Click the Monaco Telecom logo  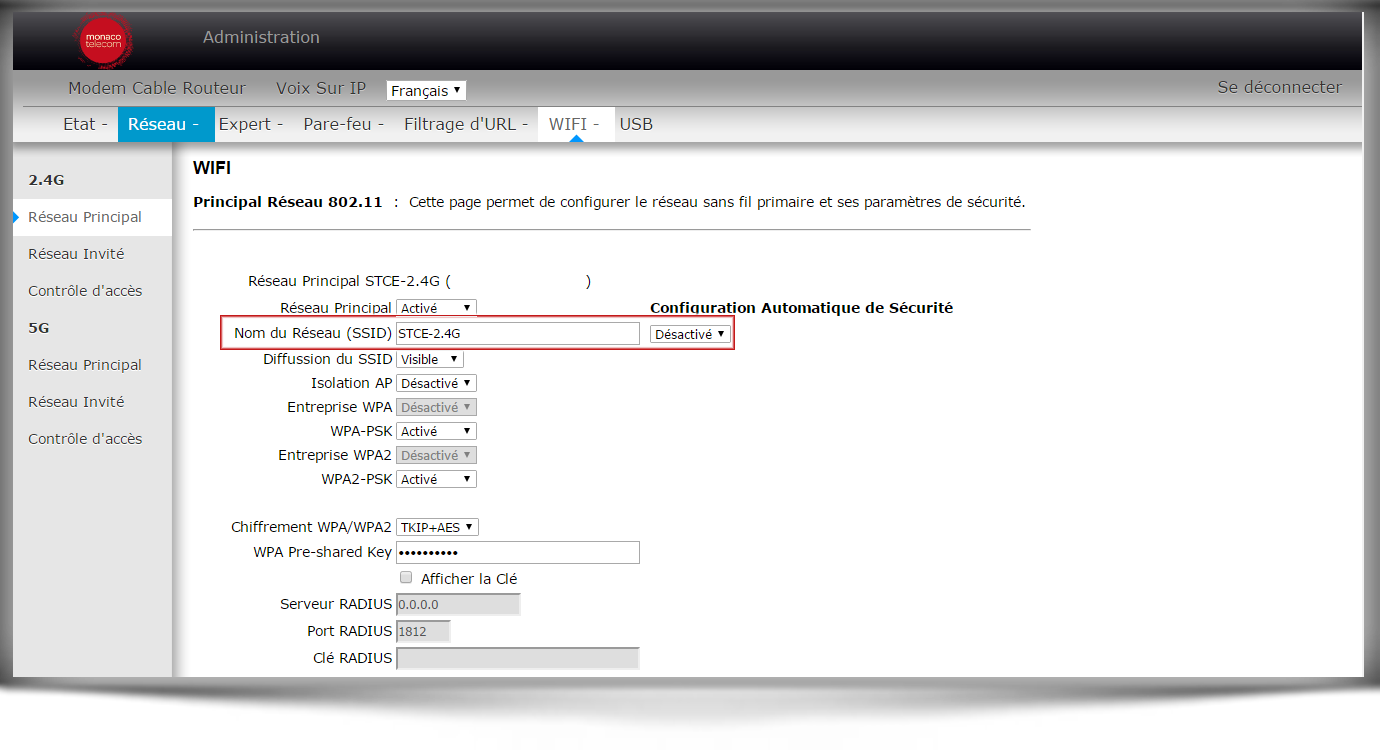105,42
